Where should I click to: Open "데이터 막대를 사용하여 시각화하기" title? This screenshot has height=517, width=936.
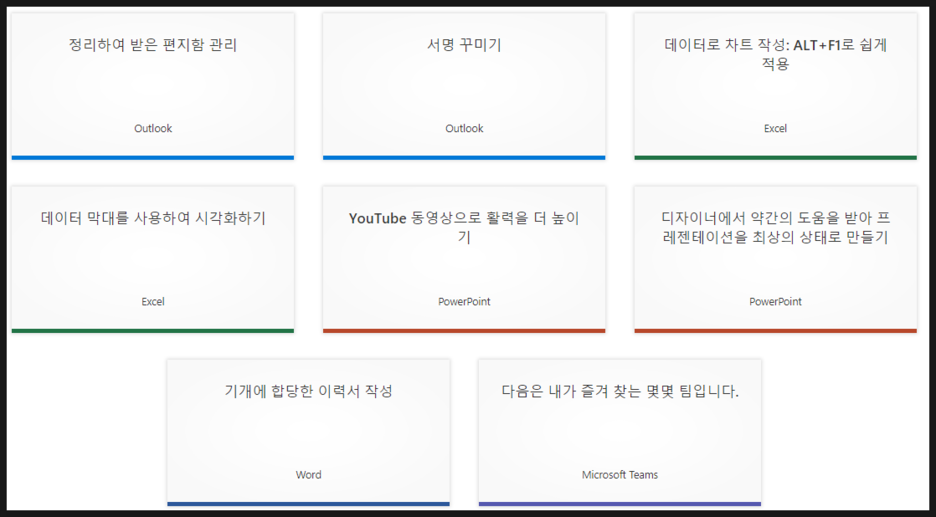coord(153,218)
